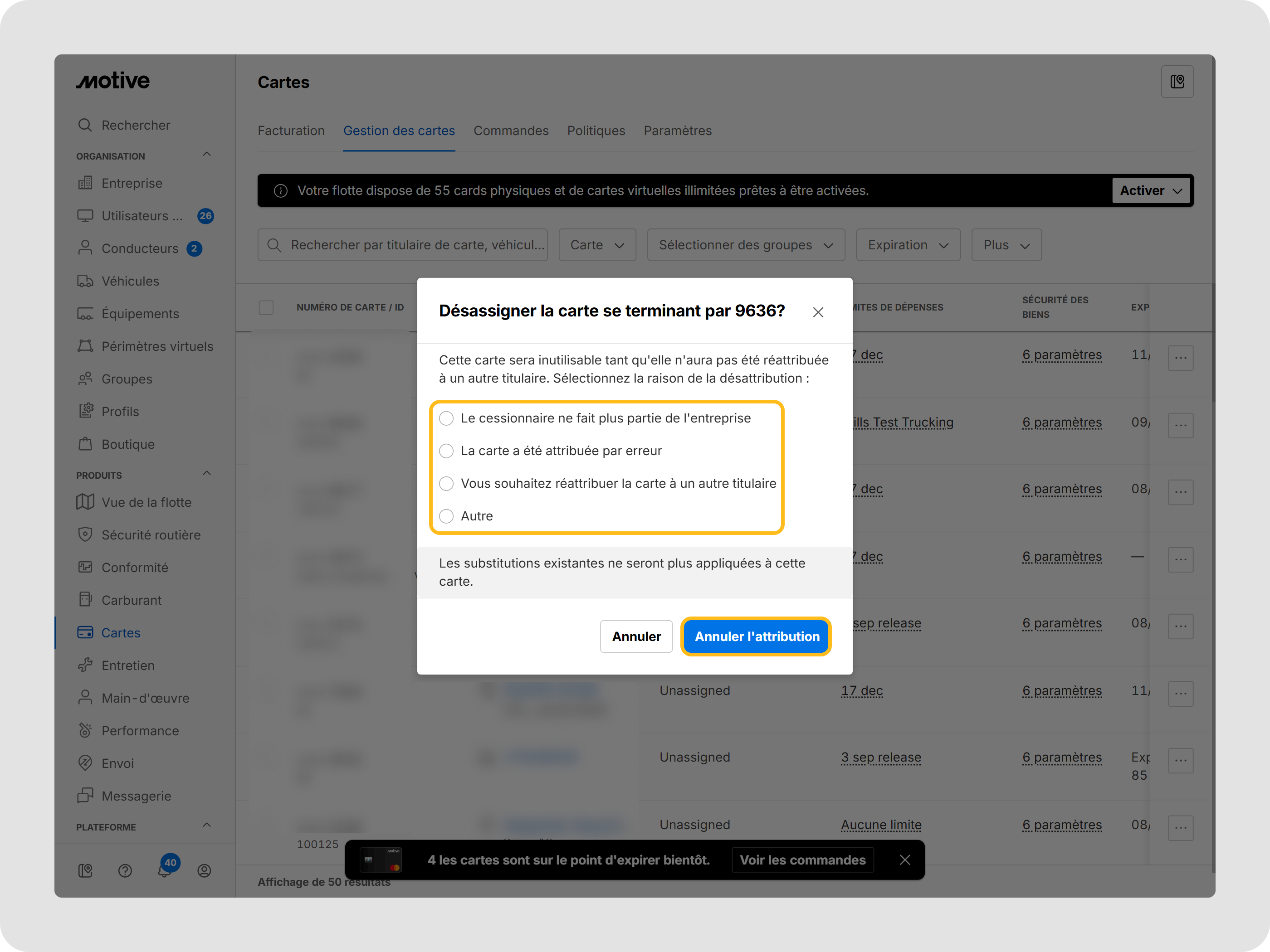The width and height of the screenshot is (1270, 952).
Task: Click the Annuler button
Action: (636, 636)
